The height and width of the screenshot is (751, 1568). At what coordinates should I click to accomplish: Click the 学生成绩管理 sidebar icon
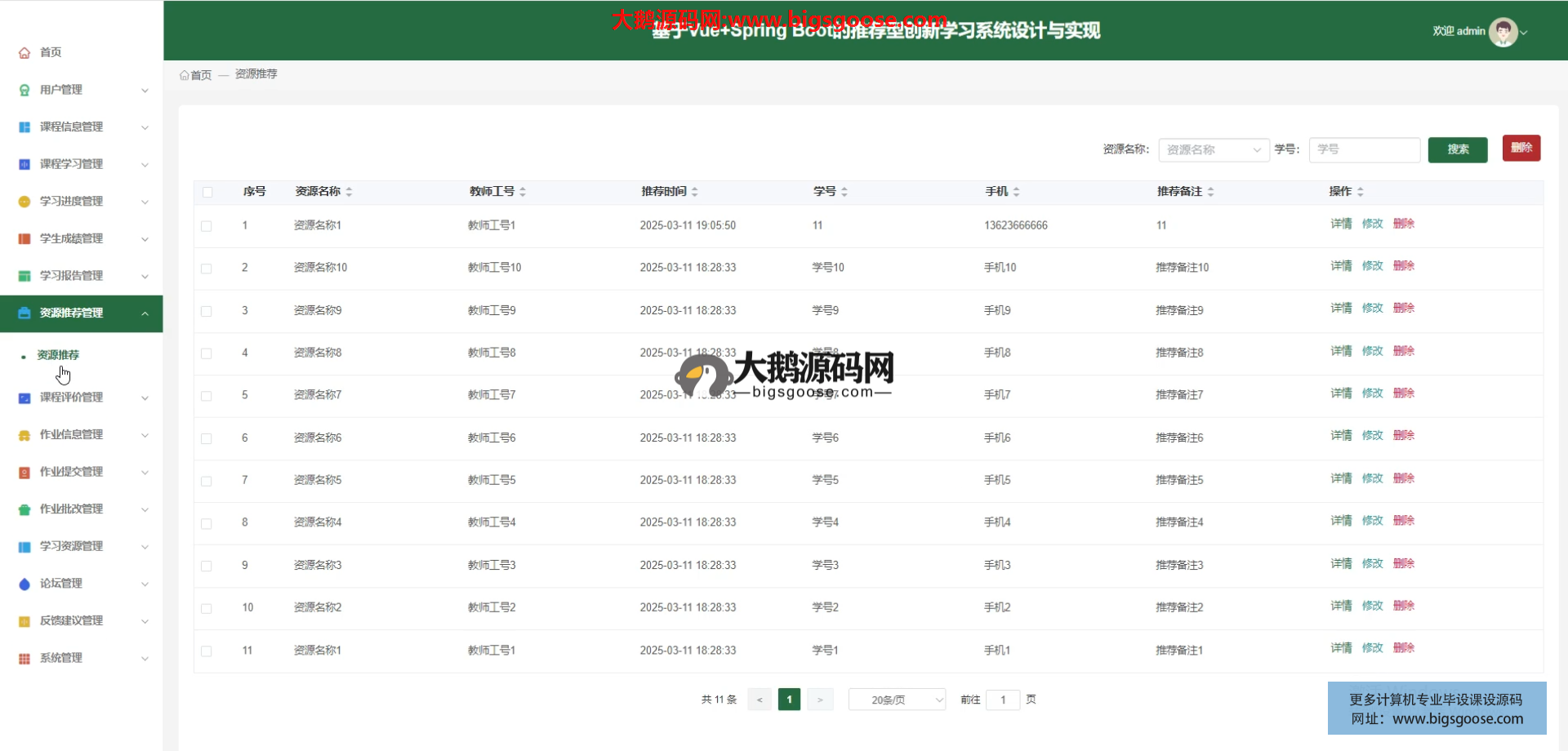[x=24, y=239]
